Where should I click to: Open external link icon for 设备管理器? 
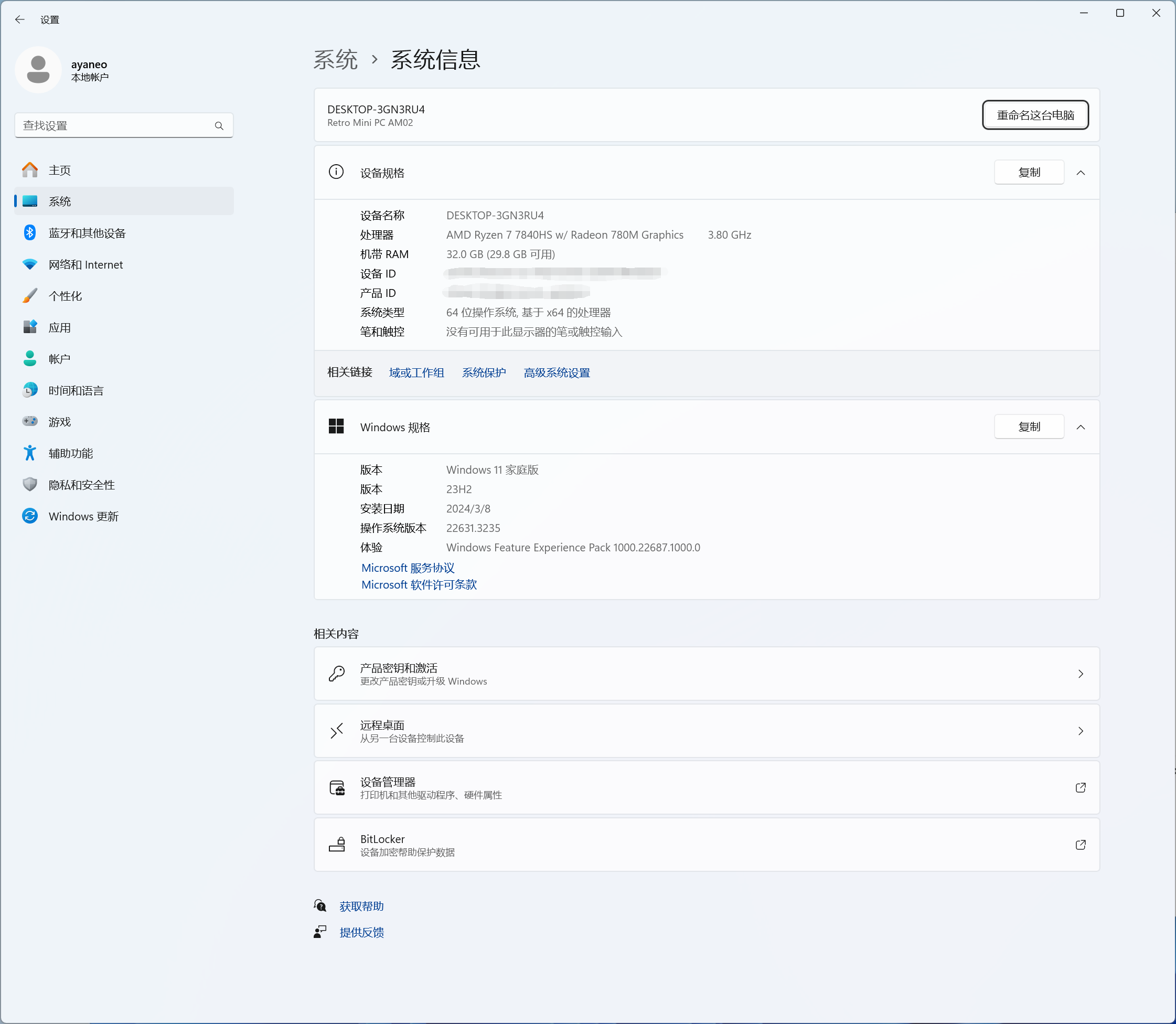tap(1081, 788)
